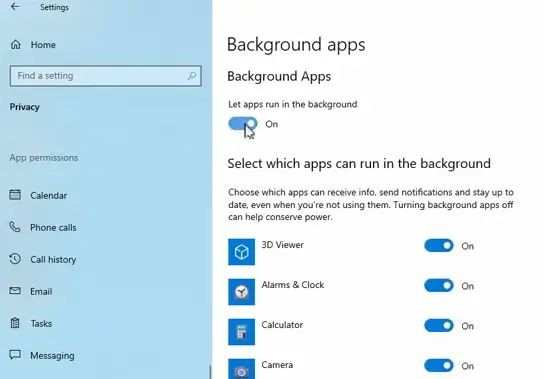Image resolution: width=544 pixels, height=379 pixels.
Task: Click 'Select which apps can run' heading
Action: click(359, 163)
